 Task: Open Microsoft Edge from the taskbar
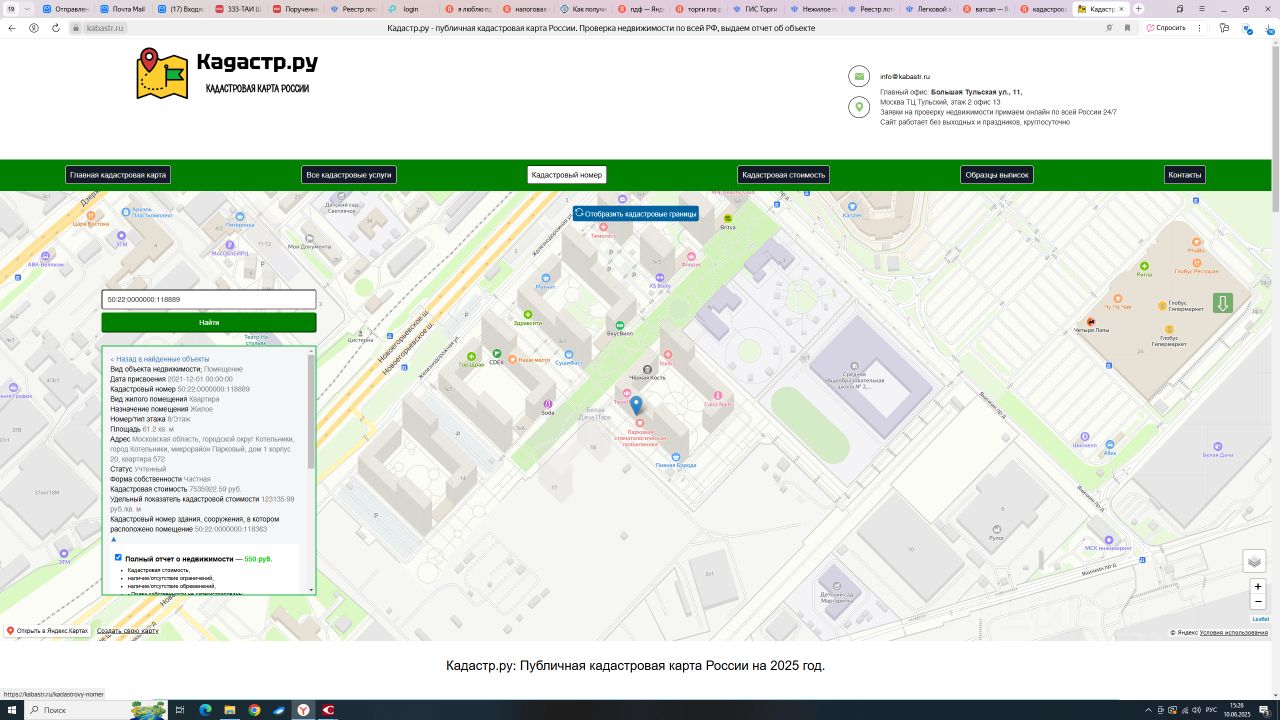205,710
